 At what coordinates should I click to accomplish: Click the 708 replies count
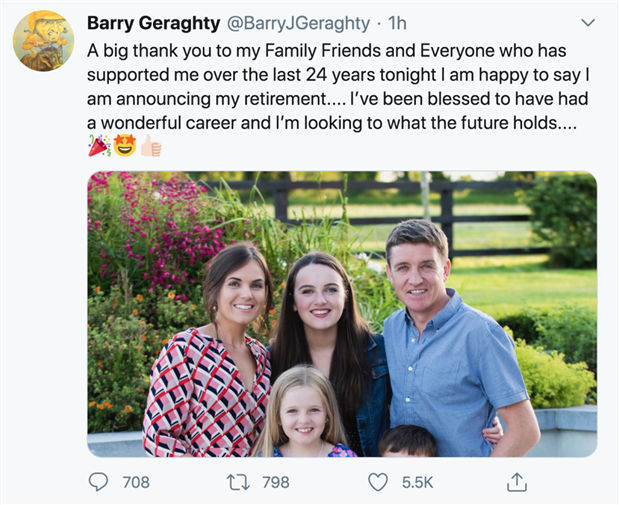pyautogui.click(x=136, y=482)
